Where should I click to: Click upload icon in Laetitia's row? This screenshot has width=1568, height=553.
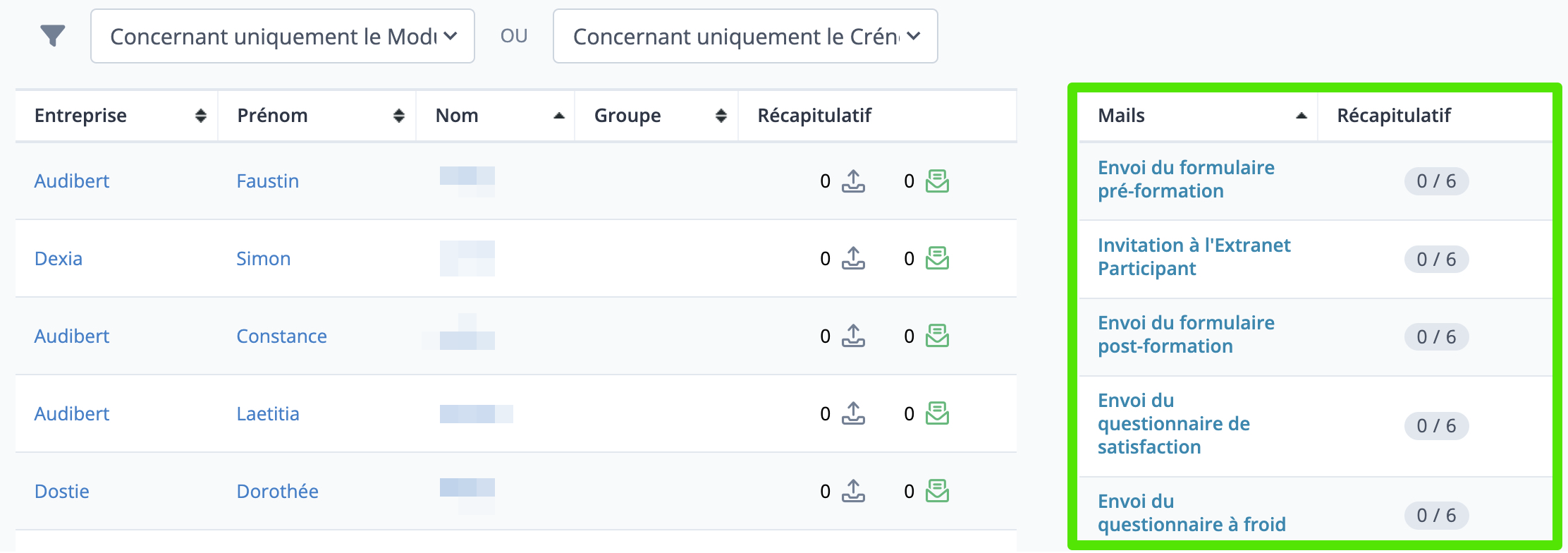pos(853,414)
